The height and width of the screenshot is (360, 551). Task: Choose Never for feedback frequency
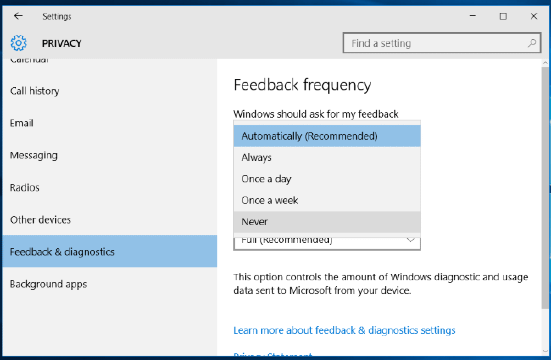[327, 221]
